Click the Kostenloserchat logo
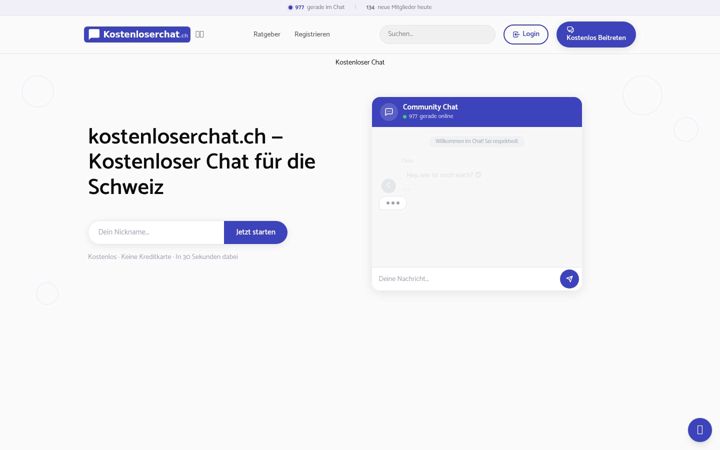The height and width of the screenshot is (450, 720). coord(137,34)
